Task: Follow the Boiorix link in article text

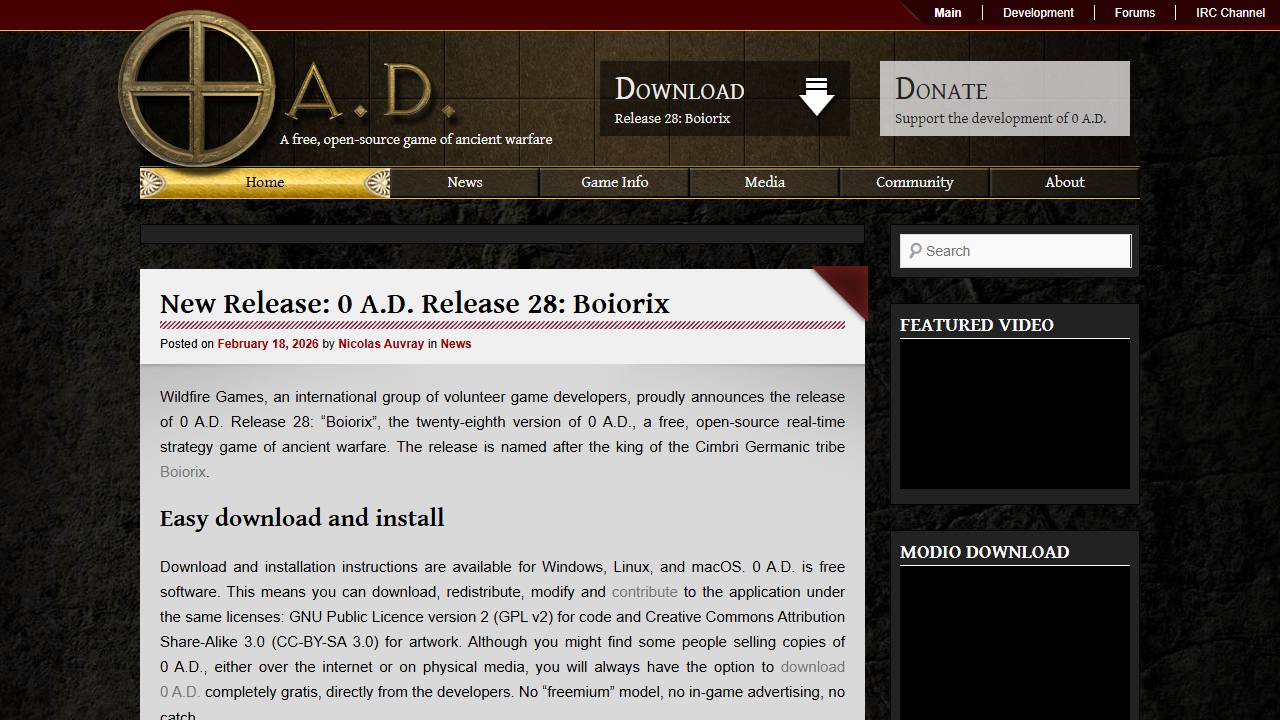Action: (183, 472)
